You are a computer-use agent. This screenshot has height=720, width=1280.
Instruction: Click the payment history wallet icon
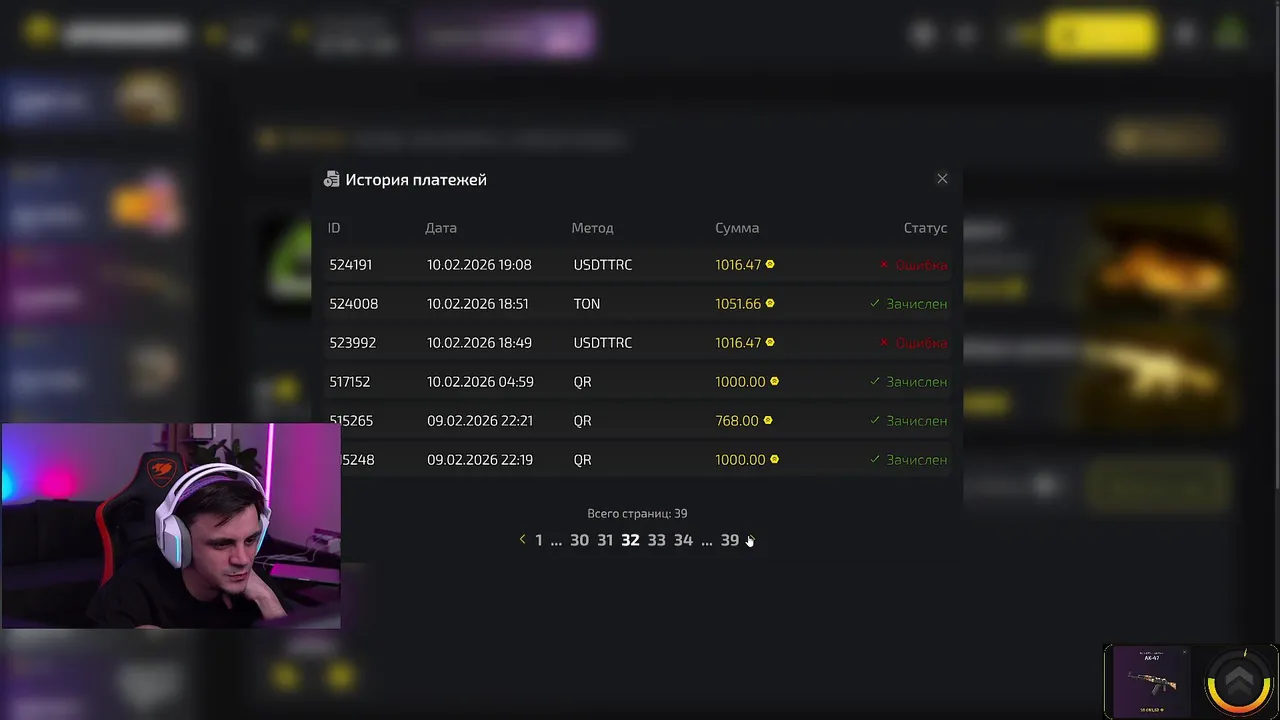[332, 180]
